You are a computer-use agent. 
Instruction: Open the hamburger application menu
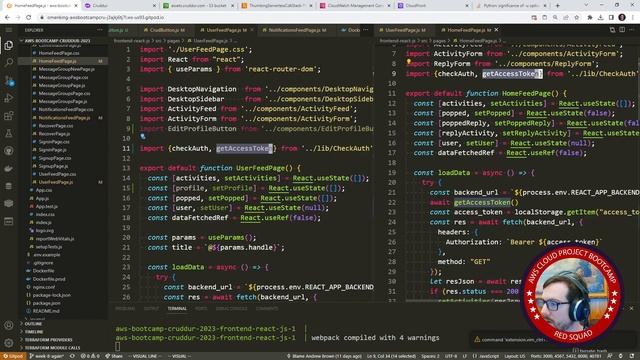pyautogui.click(x=9, y=30)
